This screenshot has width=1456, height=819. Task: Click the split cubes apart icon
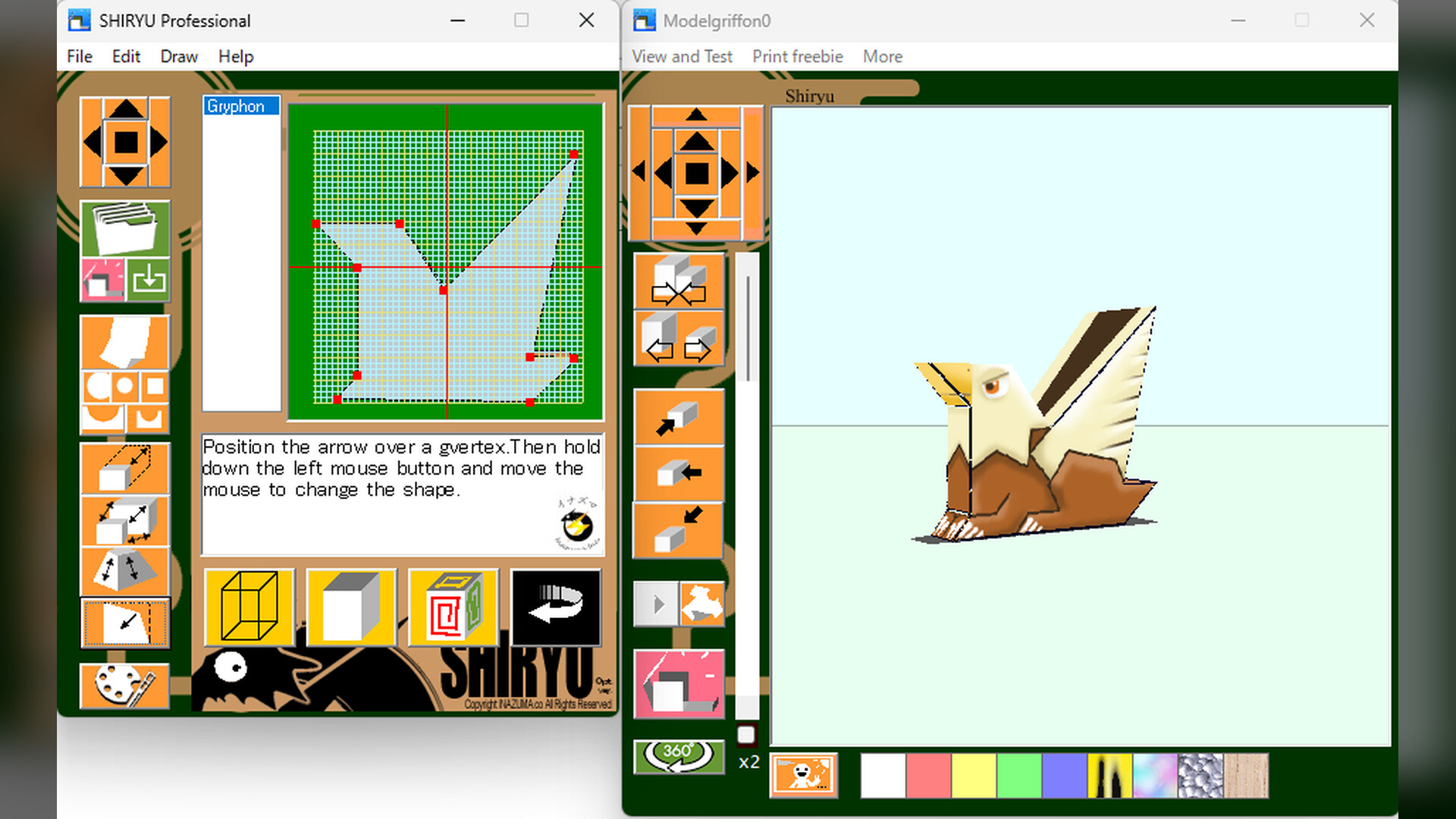(x=679, y=338)
